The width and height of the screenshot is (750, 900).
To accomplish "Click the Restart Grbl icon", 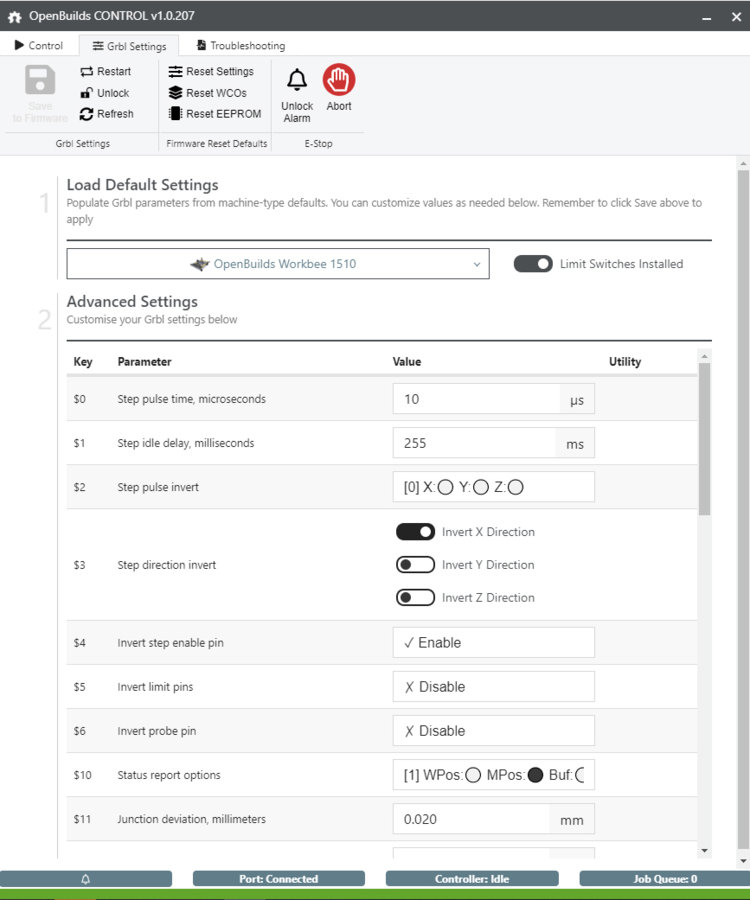I will coord(87,72).
